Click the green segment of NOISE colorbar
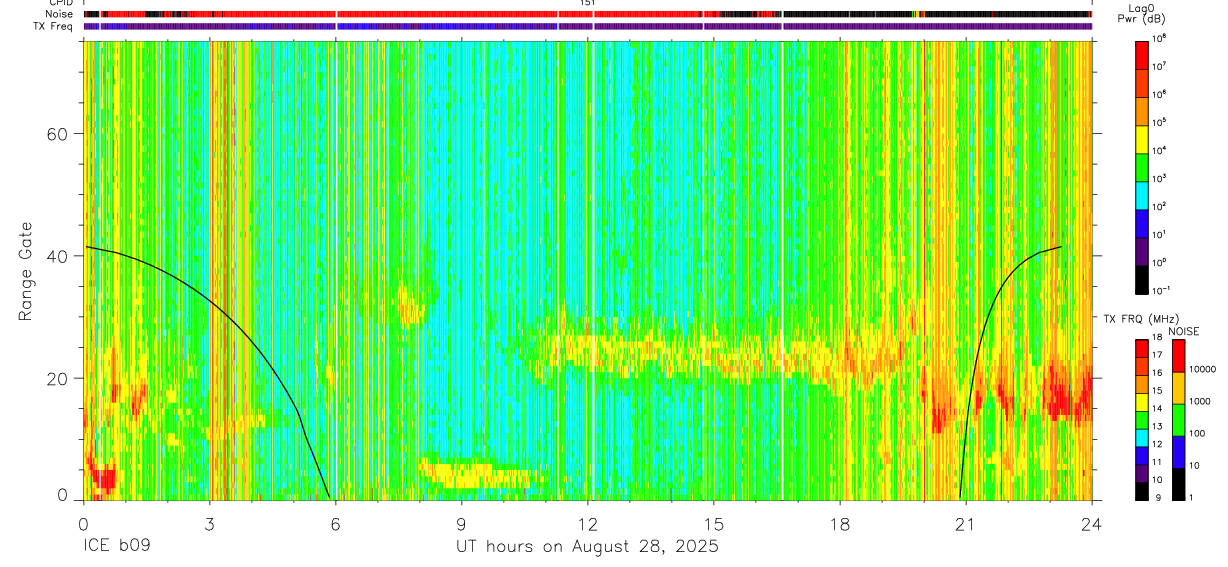 [1178, 420]
